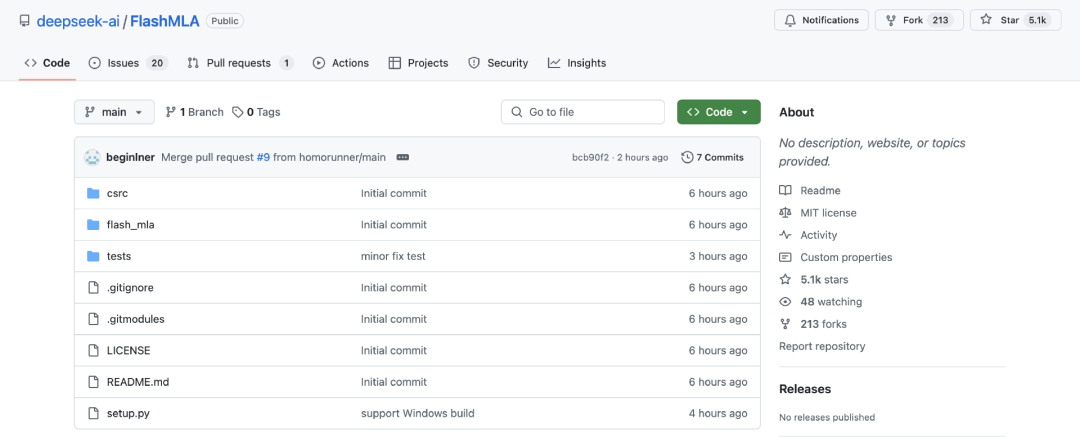Open the csrc folder
Screen dimensions: 1080x437
click(x=117, y=193)
